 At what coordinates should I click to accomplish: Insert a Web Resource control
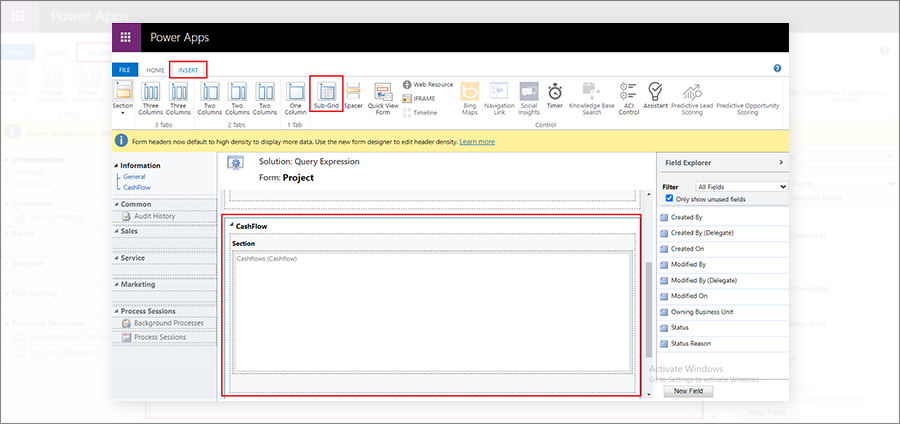click(x=428, y=84)
